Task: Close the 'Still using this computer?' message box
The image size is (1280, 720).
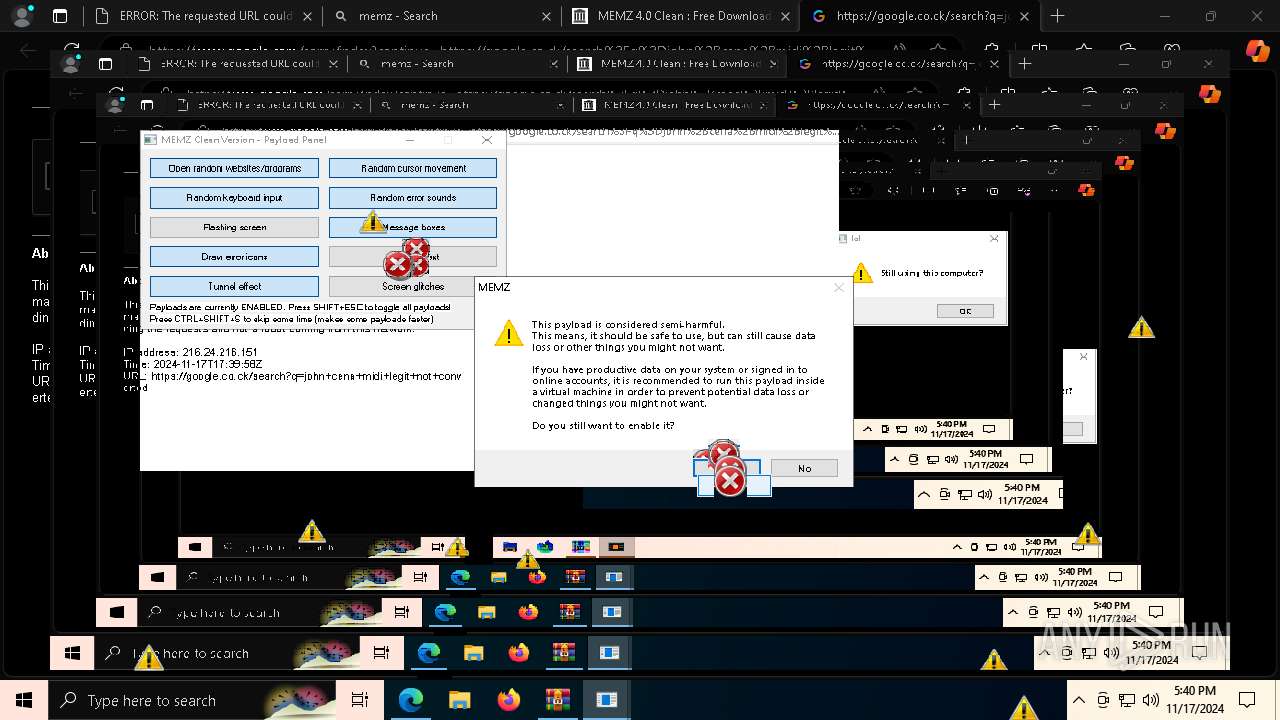Action: (993, 238)
